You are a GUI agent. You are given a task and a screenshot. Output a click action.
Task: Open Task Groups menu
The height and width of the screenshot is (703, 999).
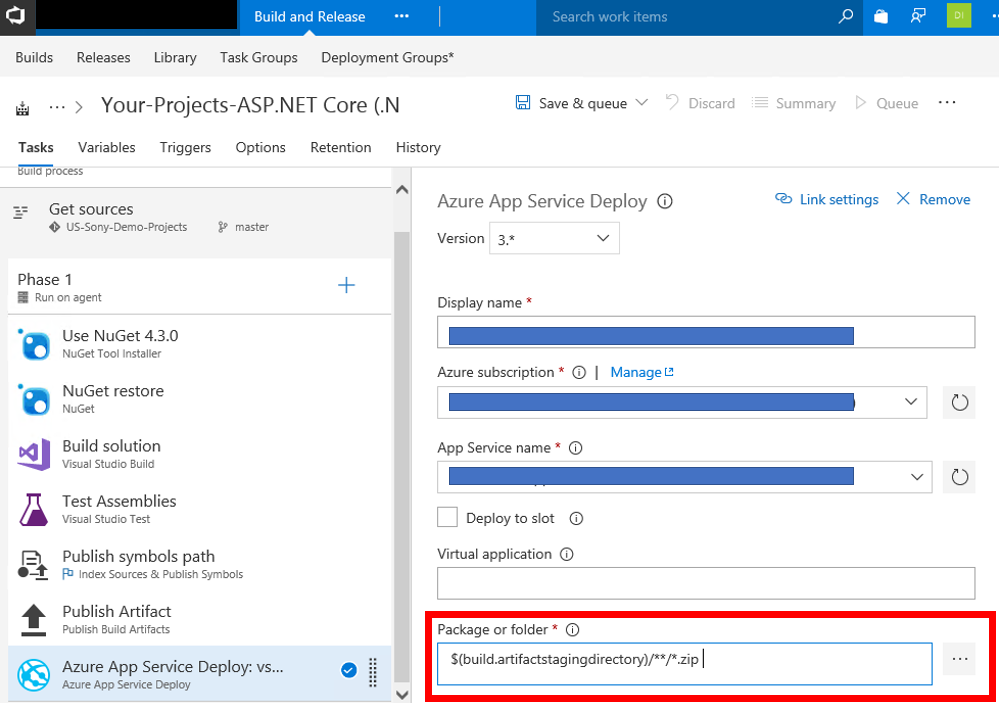259,57
